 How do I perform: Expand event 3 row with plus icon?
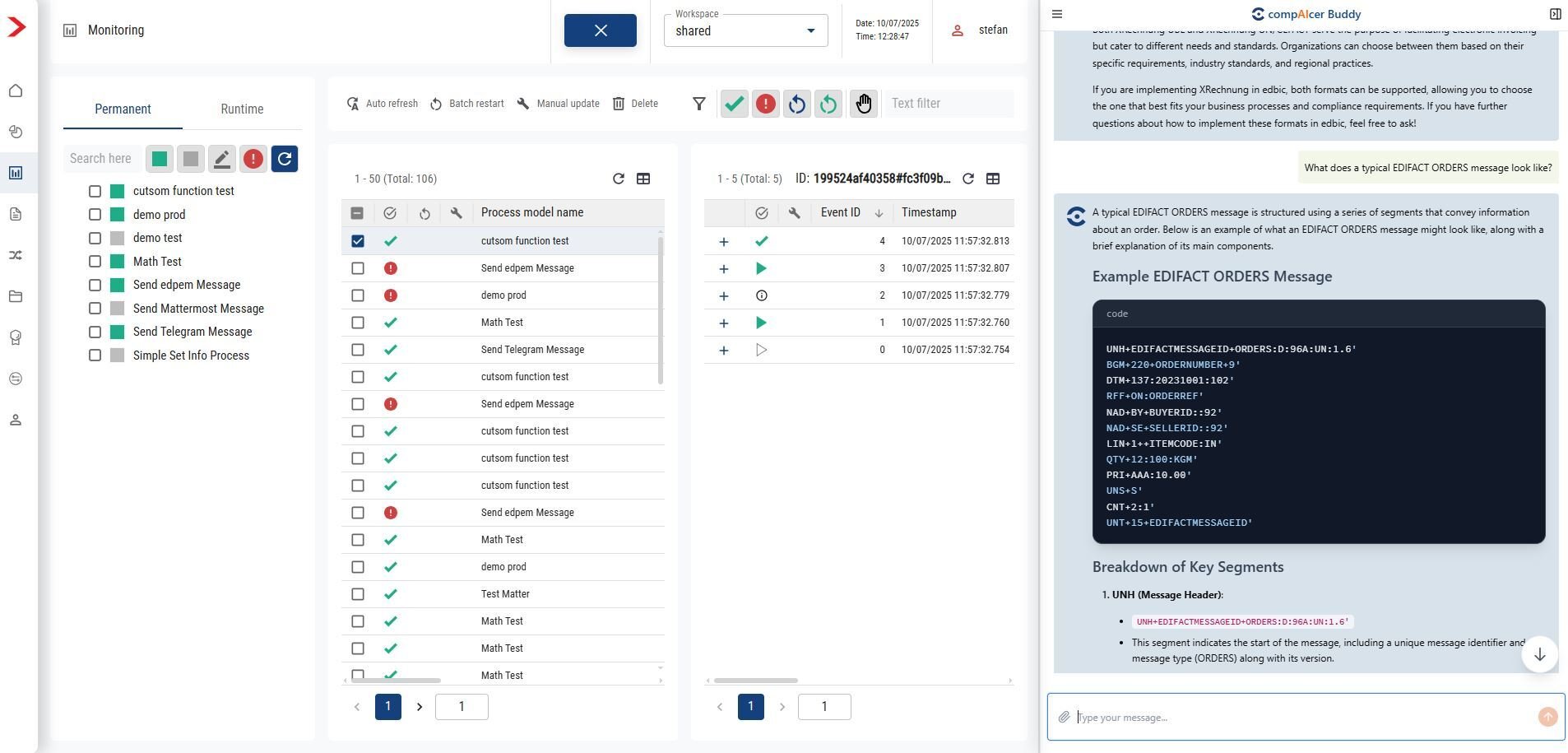pos(723,268)
